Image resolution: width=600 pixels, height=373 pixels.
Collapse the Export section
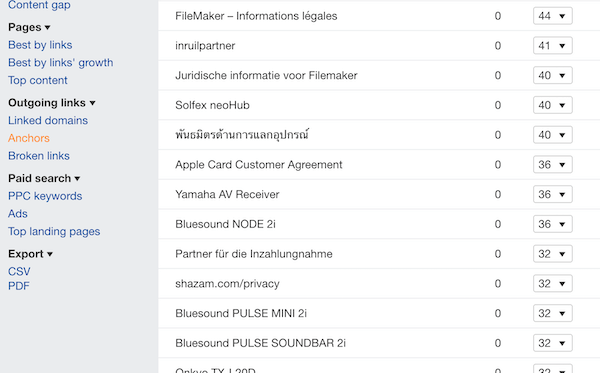50,254
